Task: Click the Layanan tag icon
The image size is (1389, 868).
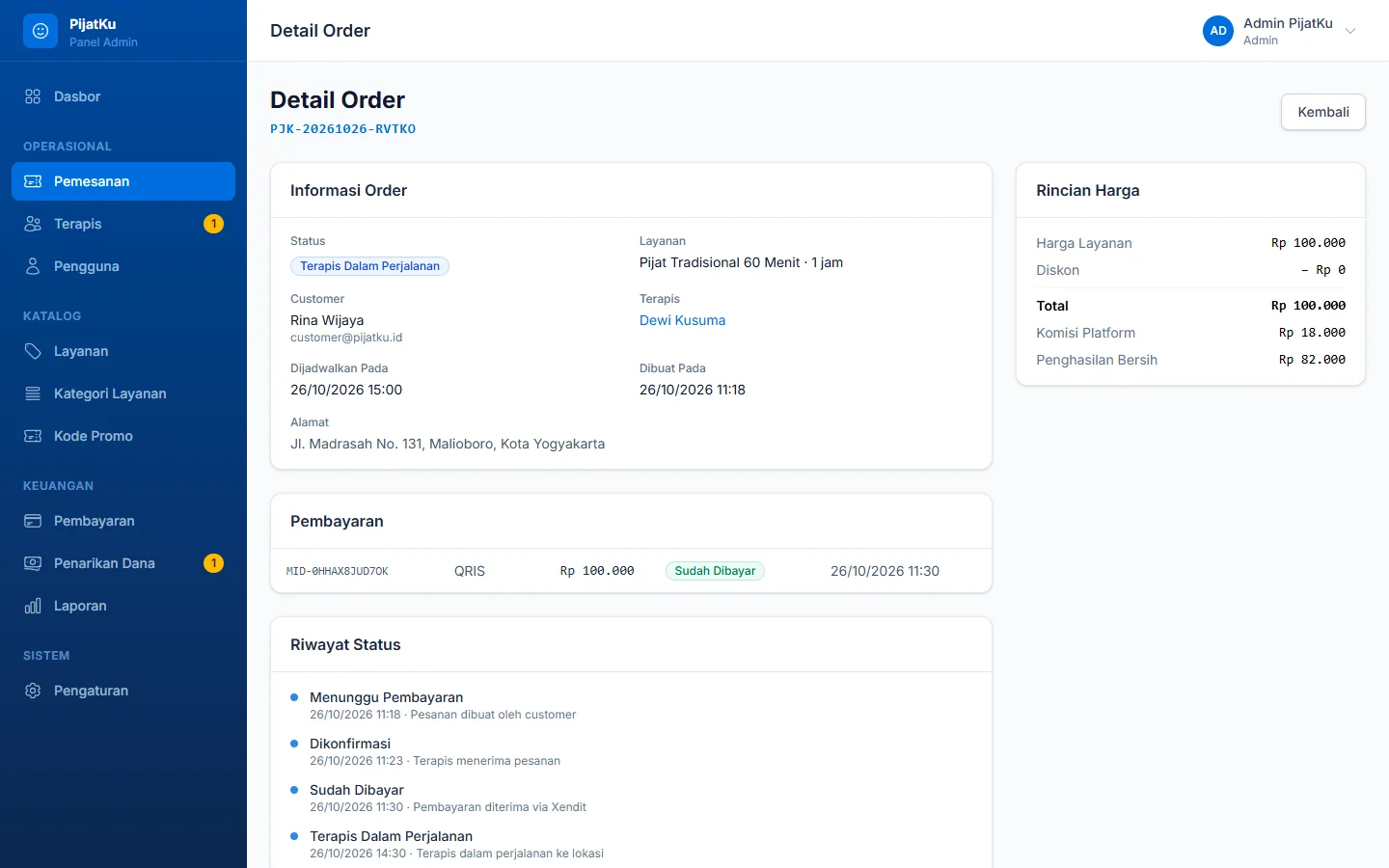Action: point(33,351)
